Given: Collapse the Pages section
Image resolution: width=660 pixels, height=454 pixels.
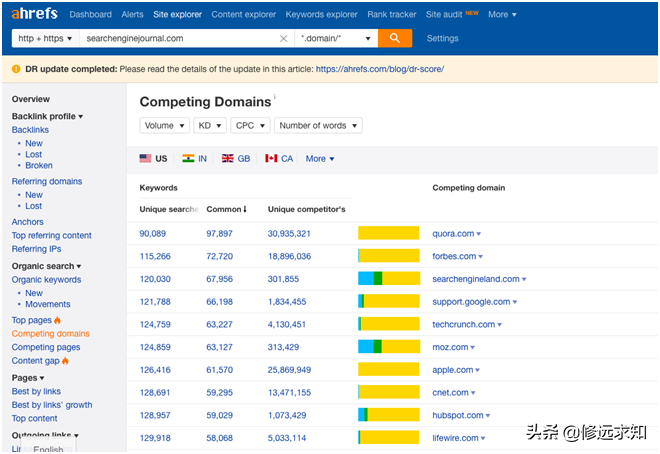Looking at the screenshot, I should (x=28, y=378).
